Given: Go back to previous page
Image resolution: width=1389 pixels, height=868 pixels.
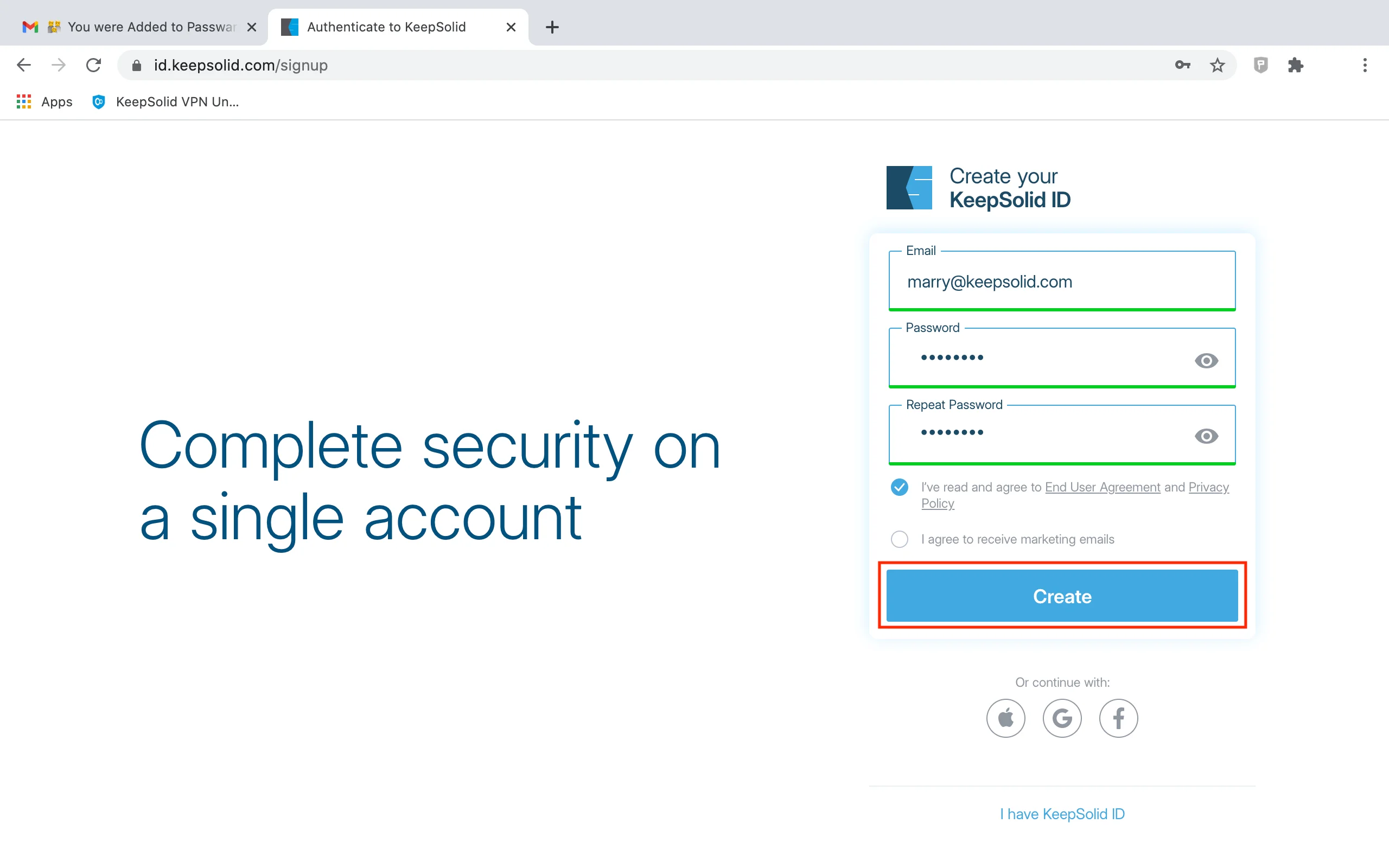Looking at the screenshot, I should [x=24, y=66].
